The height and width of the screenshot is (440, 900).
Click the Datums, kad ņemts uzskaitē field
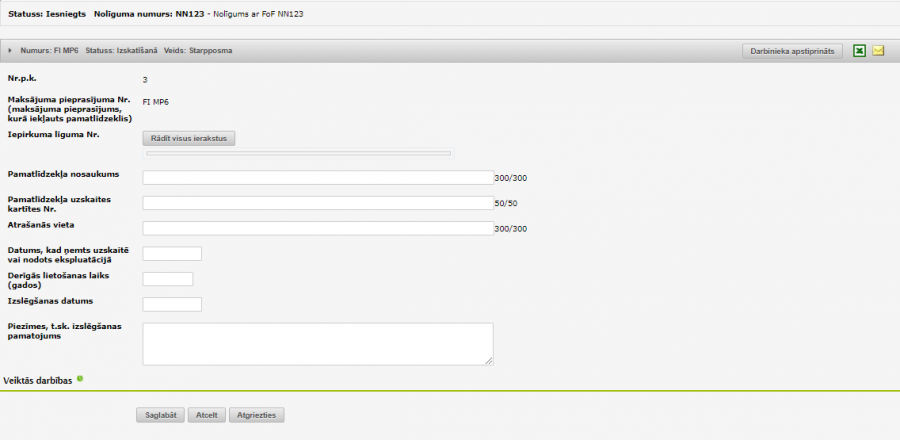[172, 253]
